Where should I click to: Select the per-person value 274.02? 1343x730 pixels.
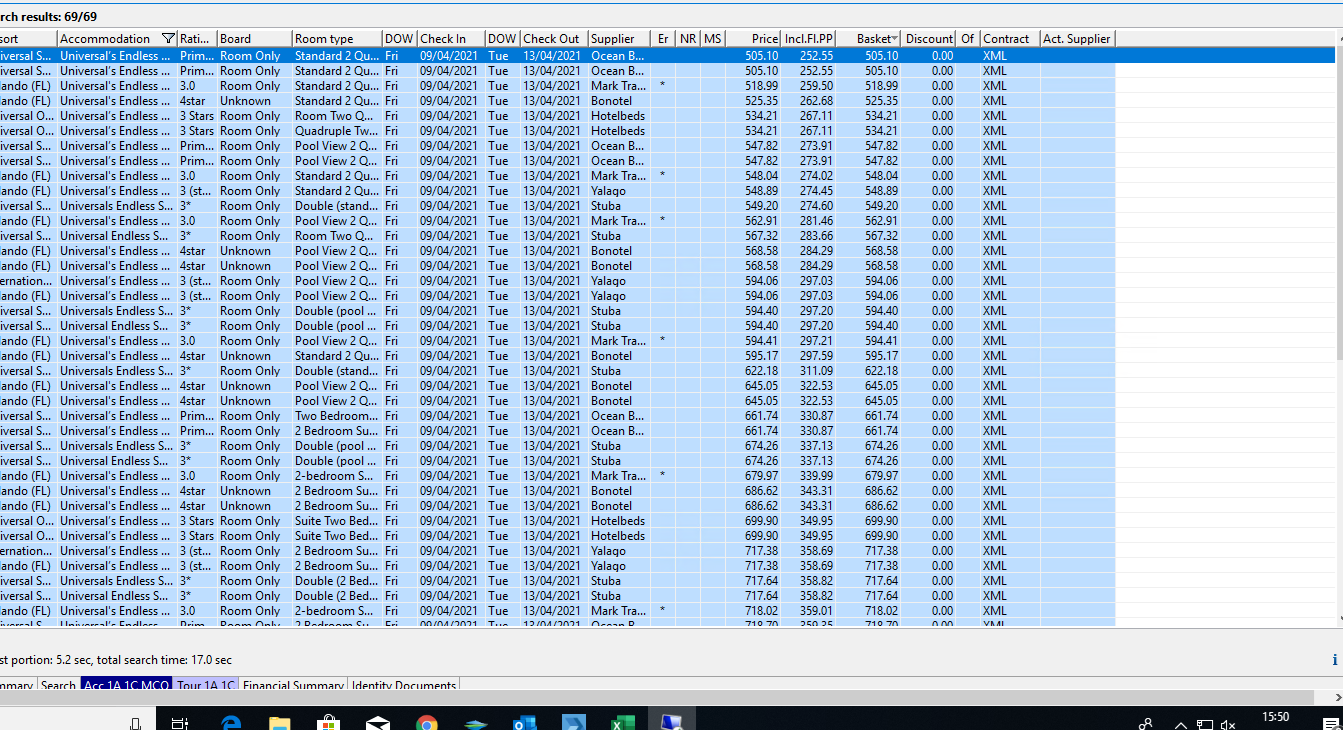click(816, 176)
